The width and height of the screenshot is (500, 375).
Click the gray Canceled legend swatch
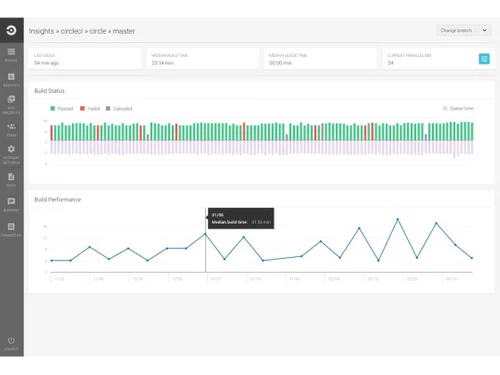coord(108,108)
